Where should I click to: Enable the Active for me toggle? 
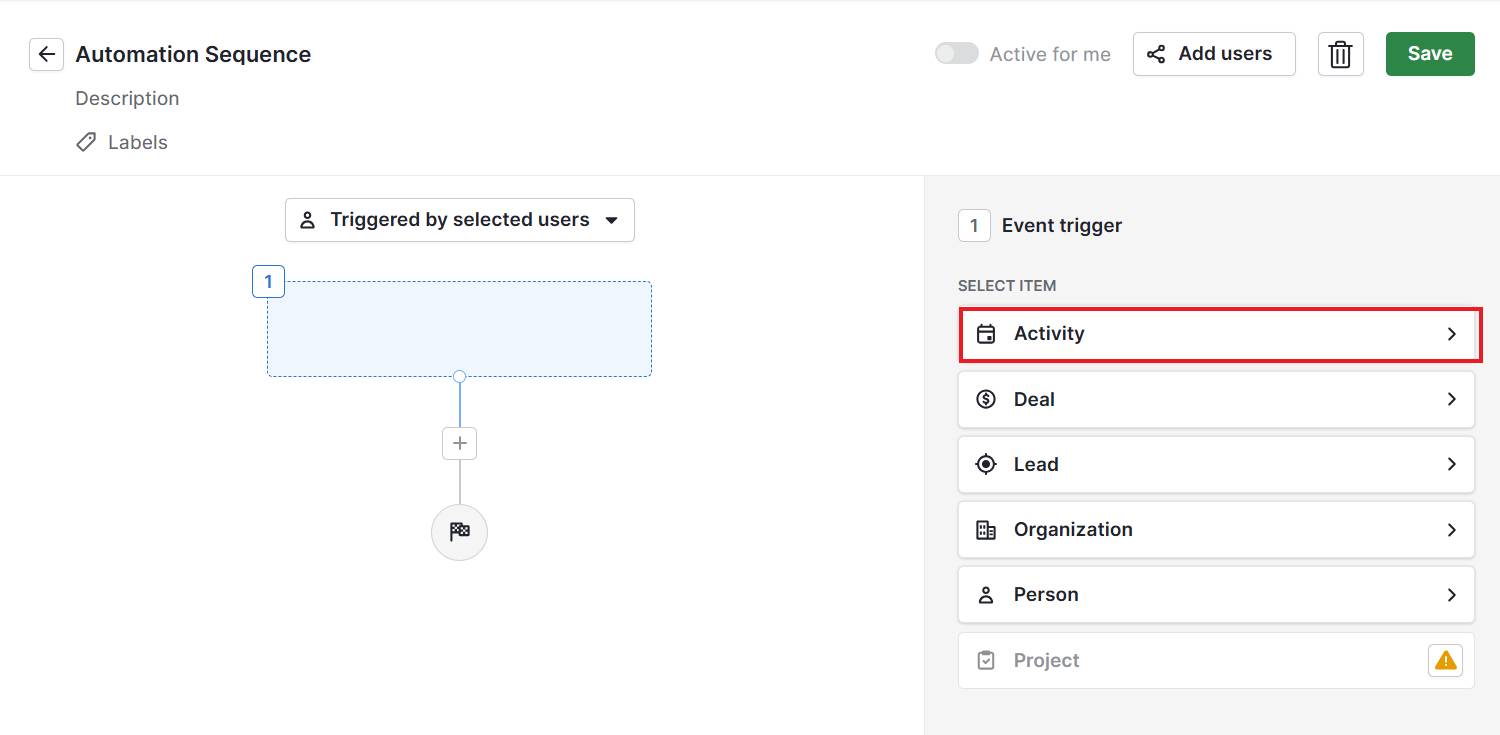click(x=956, y=53)
